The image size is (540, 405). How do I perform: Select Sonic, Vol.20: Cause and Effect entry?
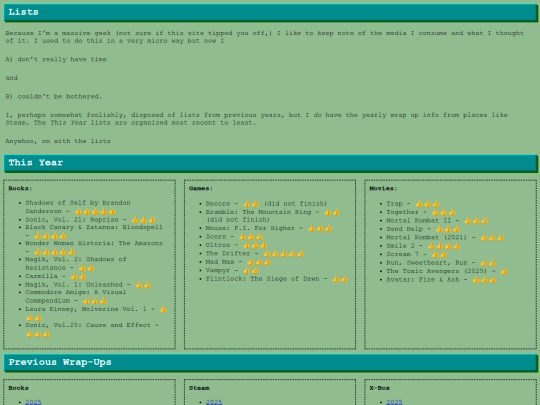coord(92,329)
